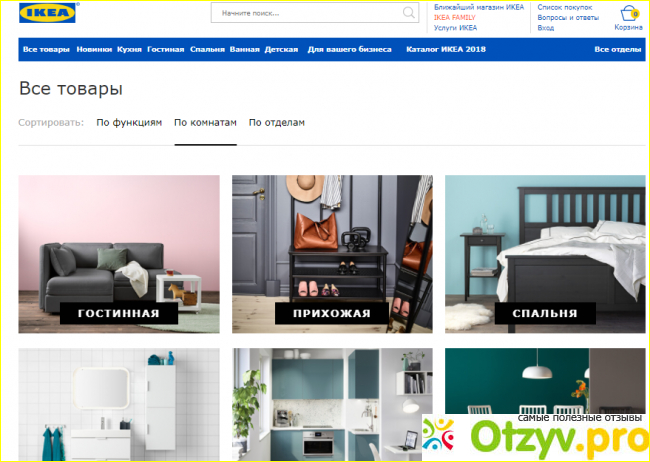This screenshot has width=650, height=462.
Task: Type in the 'Начните поиск' search field
Action: (305, 14)
